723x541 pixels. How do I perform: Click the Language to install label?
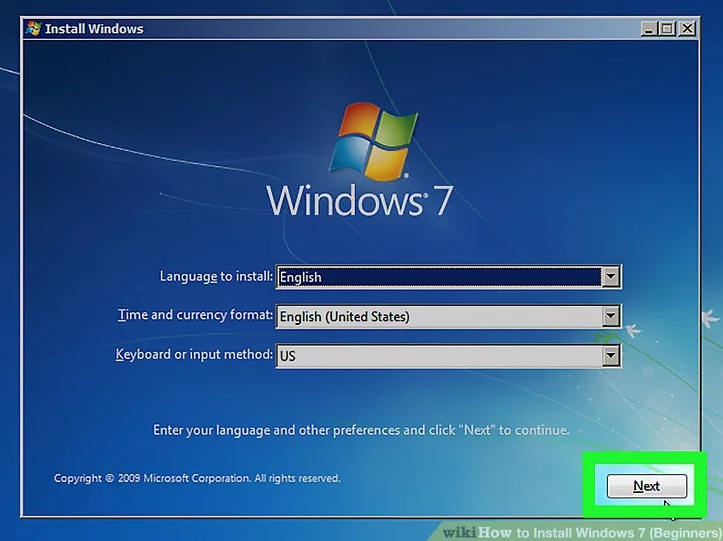pyautogui.click(x=215, y=277)
